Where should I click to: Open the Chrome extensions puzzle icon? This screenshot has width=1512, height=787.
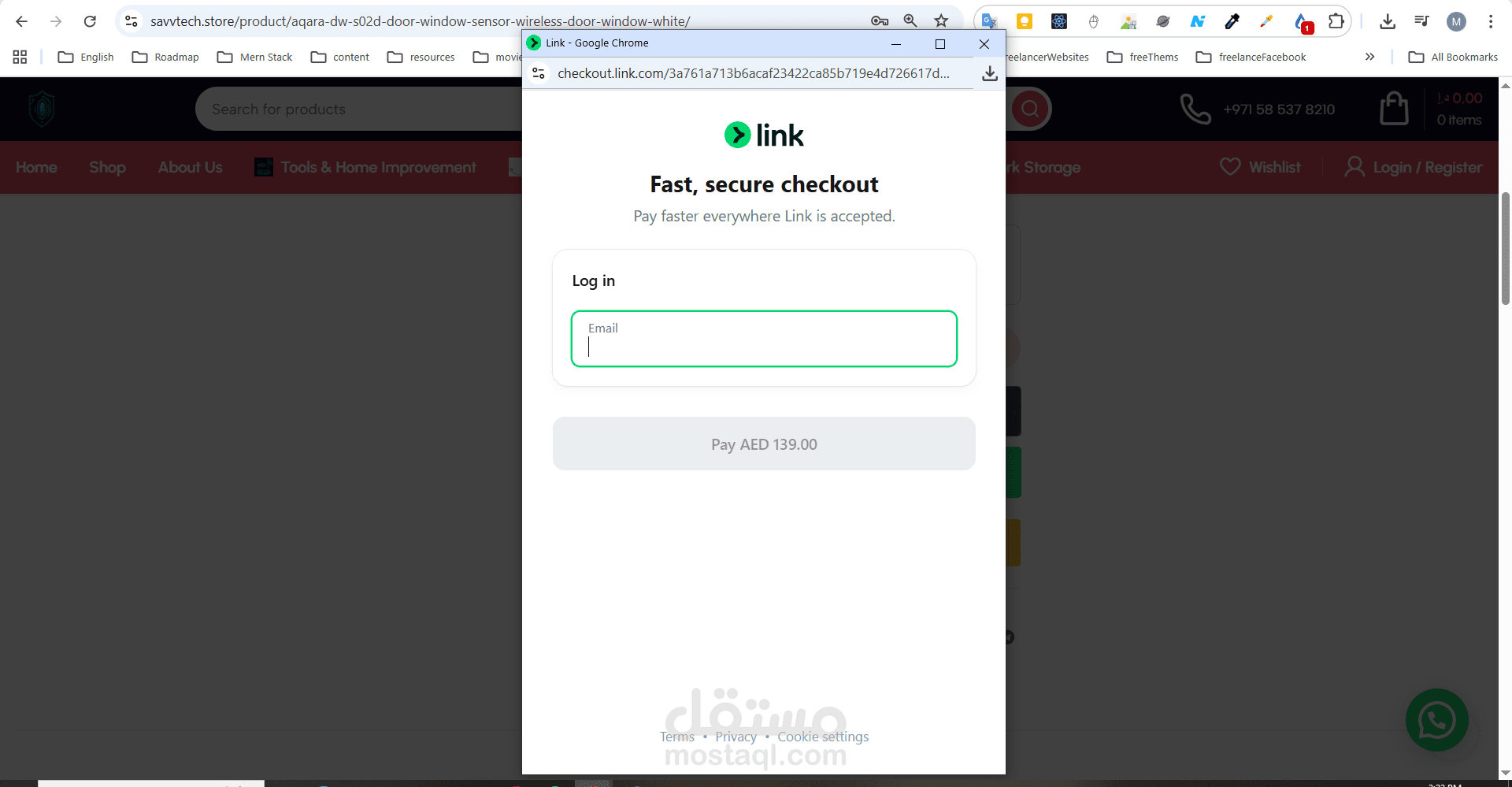(x=1336, y=21)
